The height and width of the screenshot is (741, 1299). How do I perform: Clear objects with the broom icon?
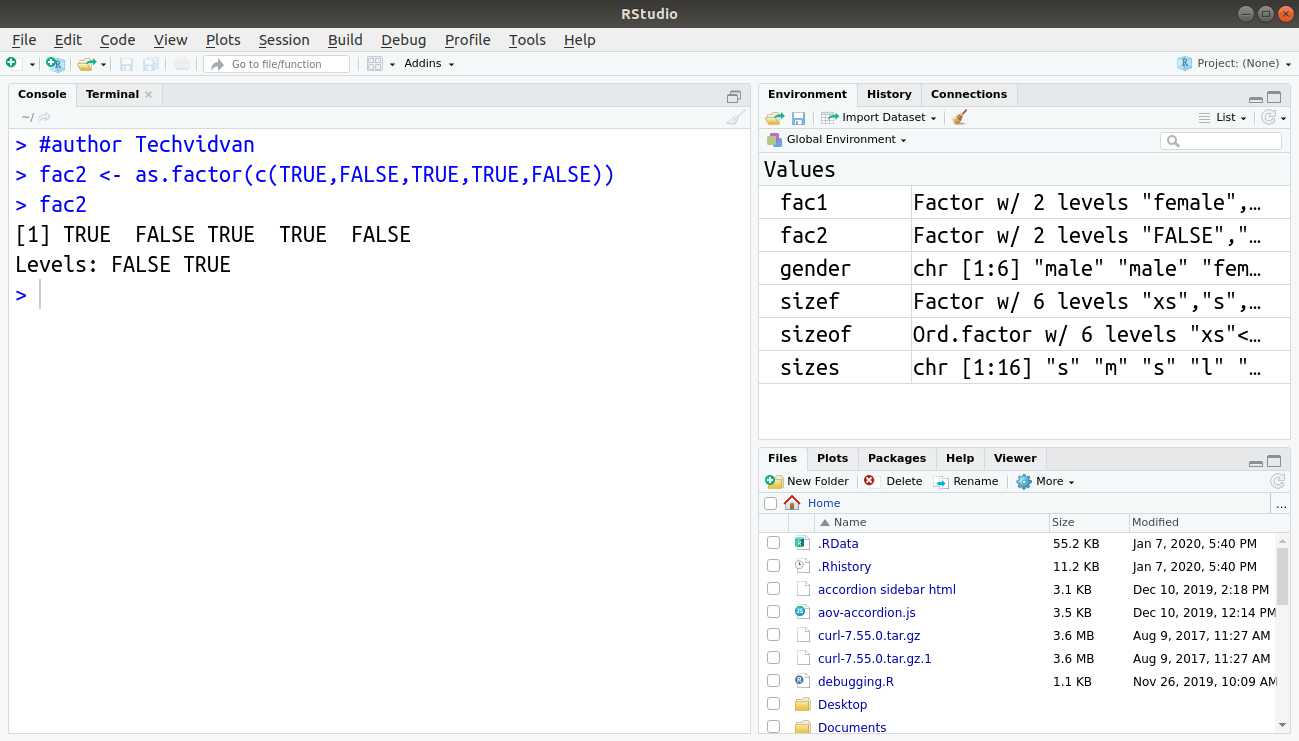(961, 117)
